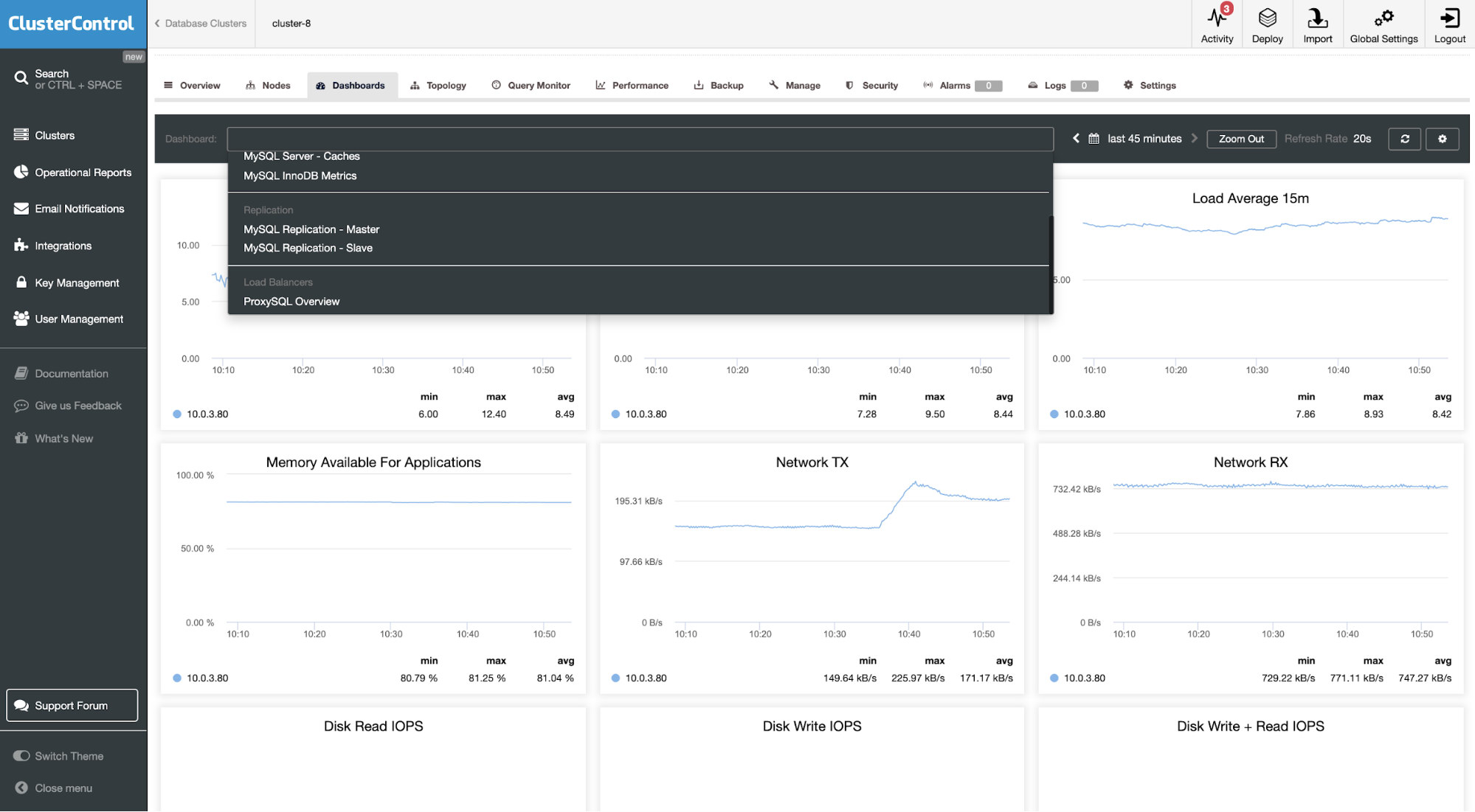Image resolution: width=1475 pixels, height=812 pixels.
Task: Click the time range back arrow
Action: (x=1075, y=138)
